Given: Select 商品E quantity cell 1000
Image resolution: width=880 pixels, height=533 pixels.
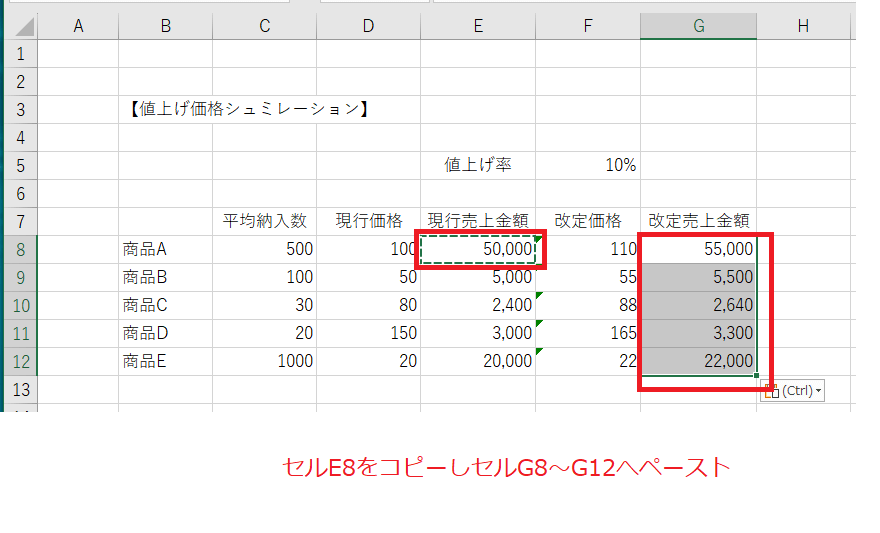Looking at the screenshot, I should point(264,361).
